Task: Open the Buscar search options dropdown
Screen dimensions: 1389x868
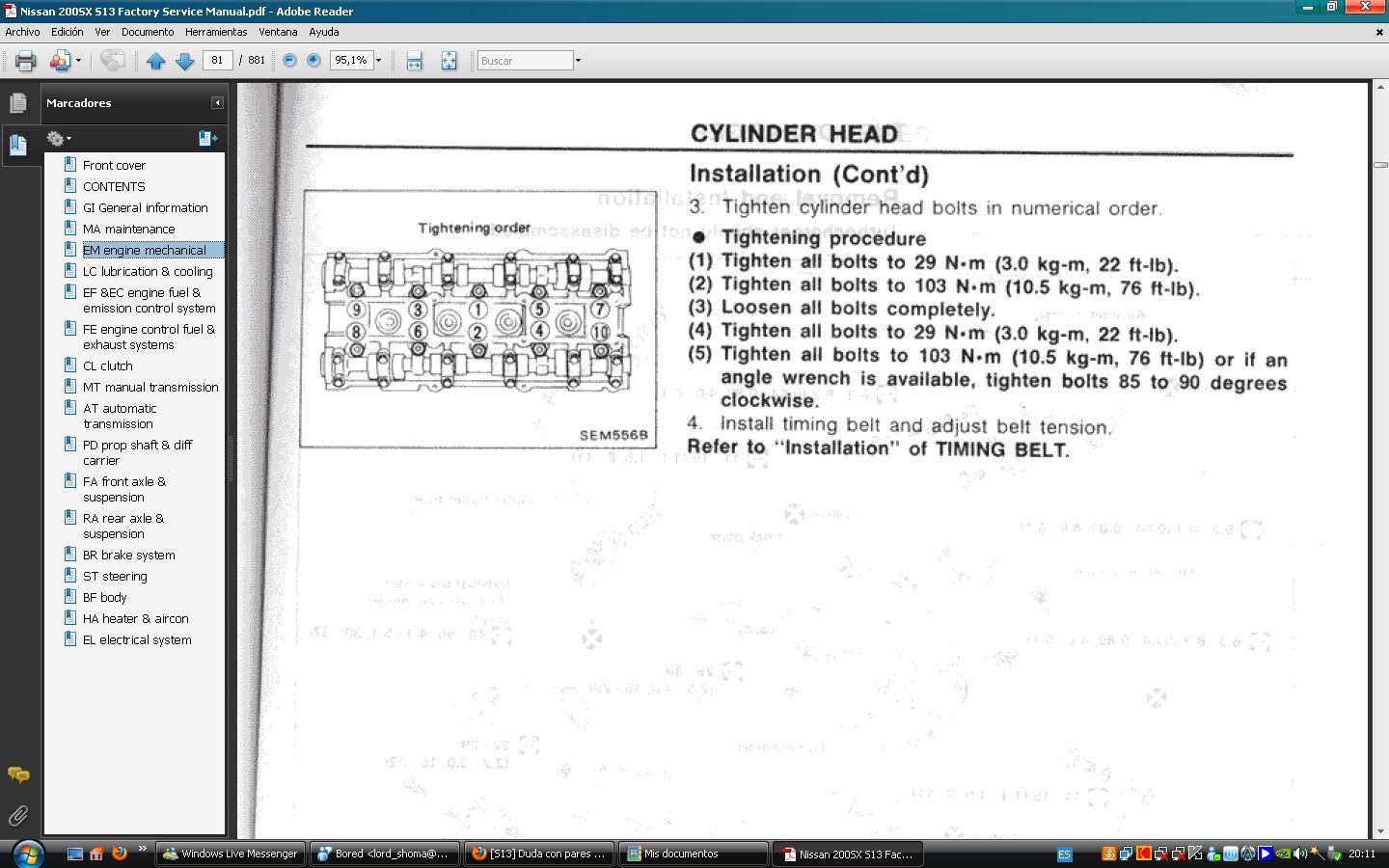Action: 578,61
